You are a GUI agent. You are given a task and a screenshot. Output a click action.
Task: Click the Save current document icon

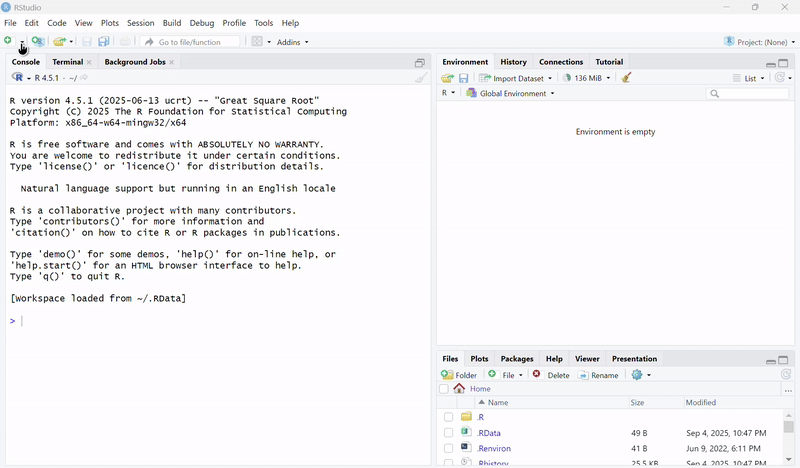click(87, 42)
